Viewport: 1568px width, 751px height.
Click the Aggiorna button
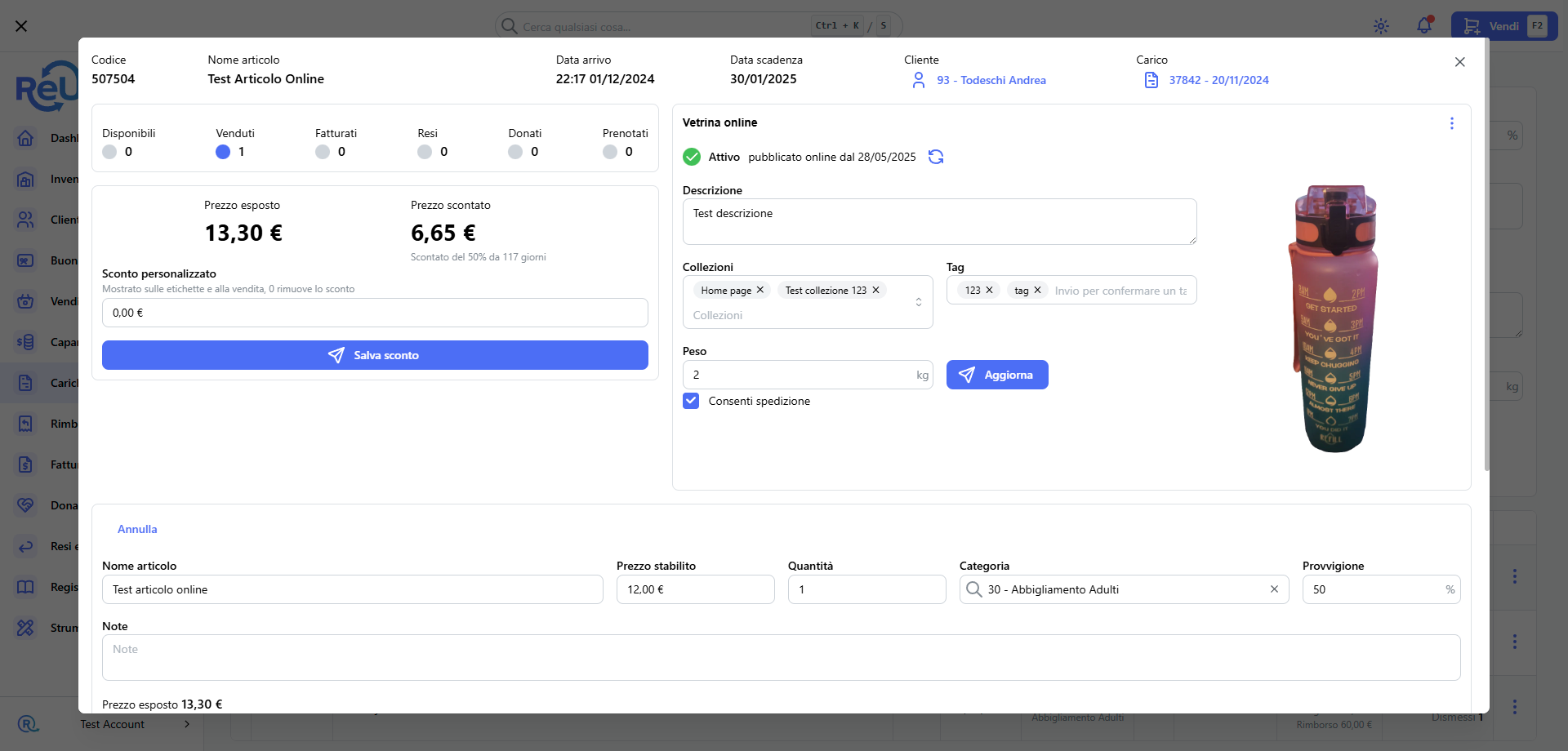(996, 375)
